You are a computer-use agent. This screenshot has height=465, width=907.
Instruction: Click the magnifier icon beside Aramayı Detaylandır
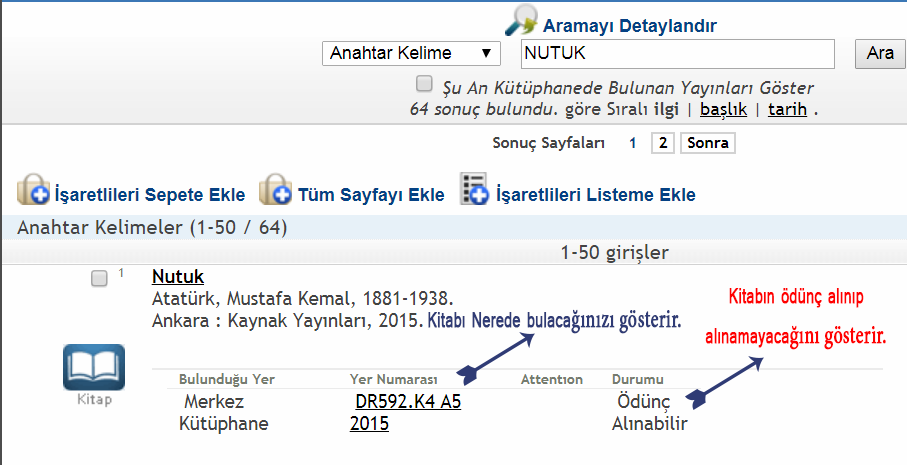(x=522, y=20)
